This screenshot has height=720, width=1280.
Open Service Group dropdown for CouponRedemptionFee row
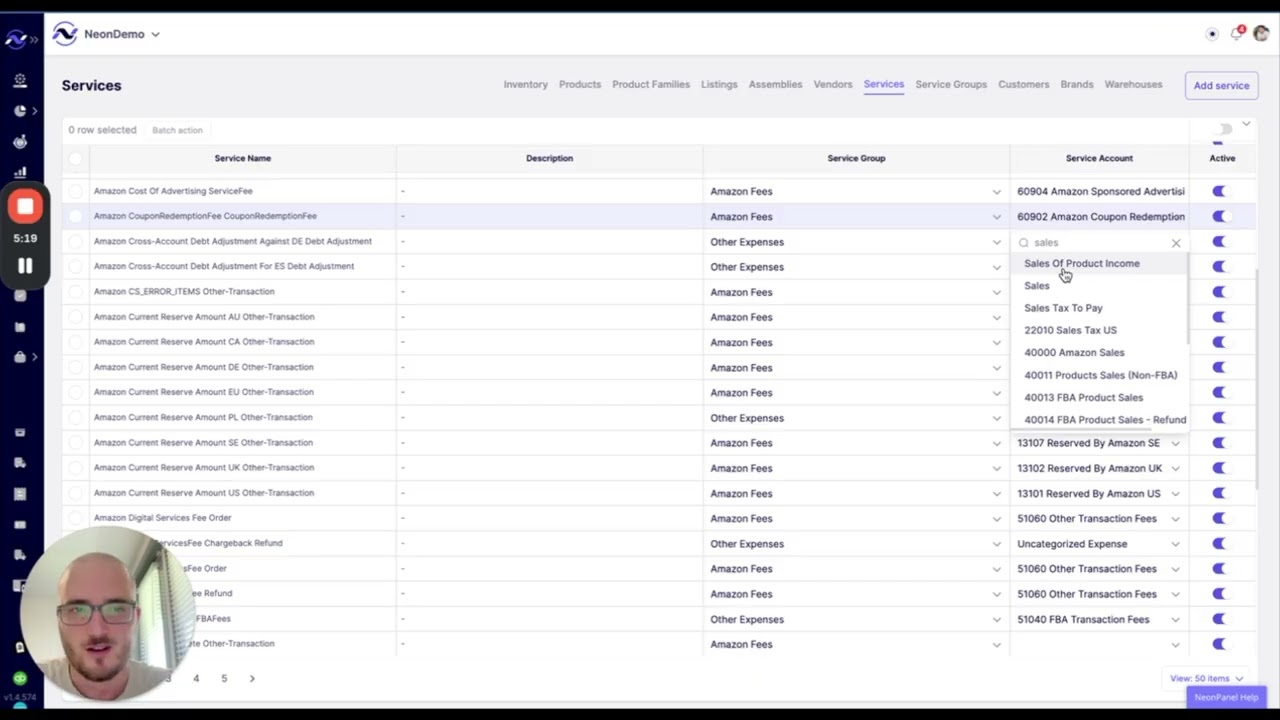(x=996, y=217)
